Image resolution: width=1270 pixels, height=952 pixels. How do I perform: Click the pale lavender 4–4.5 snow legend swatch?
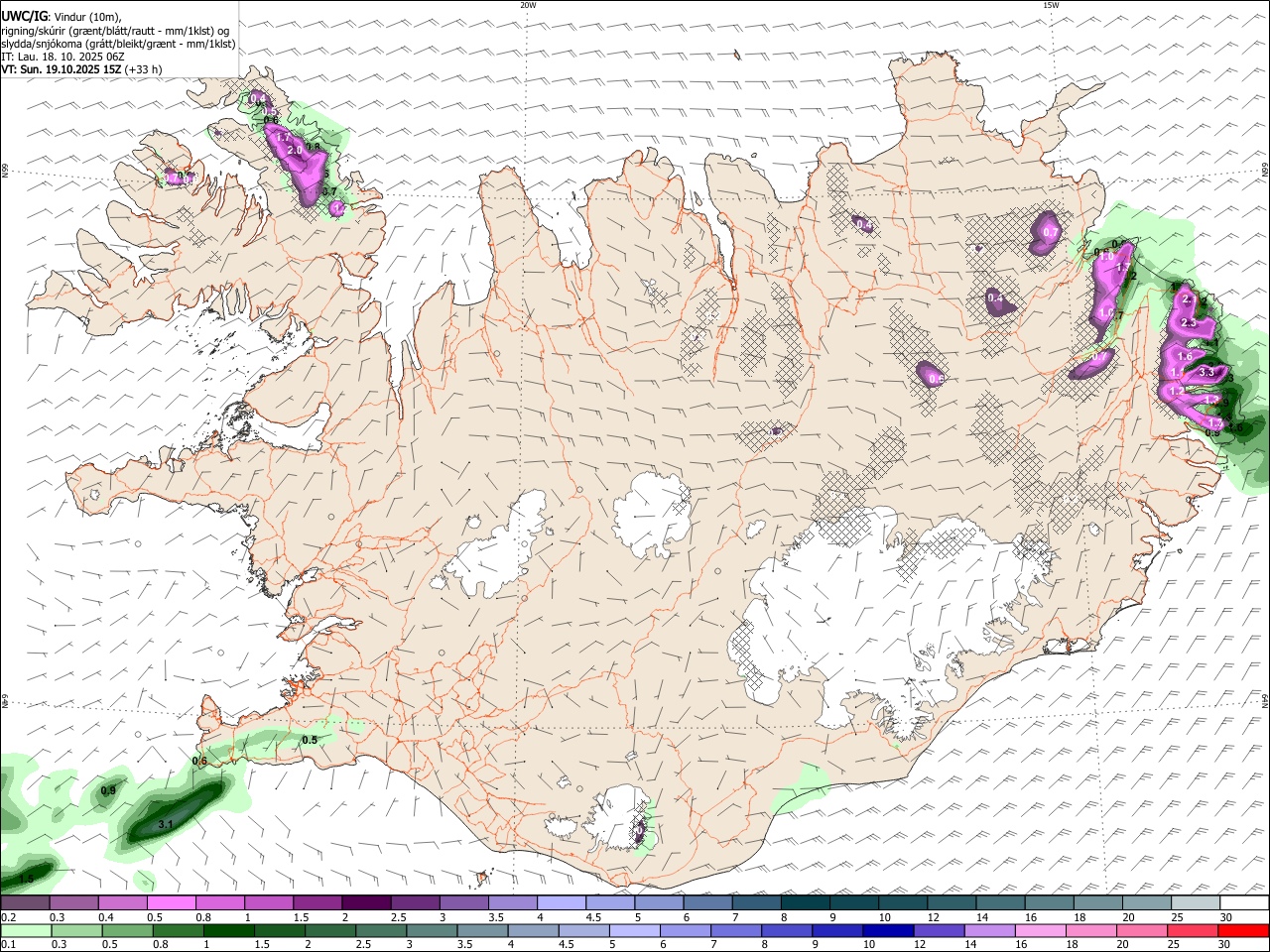coord(562,902)
